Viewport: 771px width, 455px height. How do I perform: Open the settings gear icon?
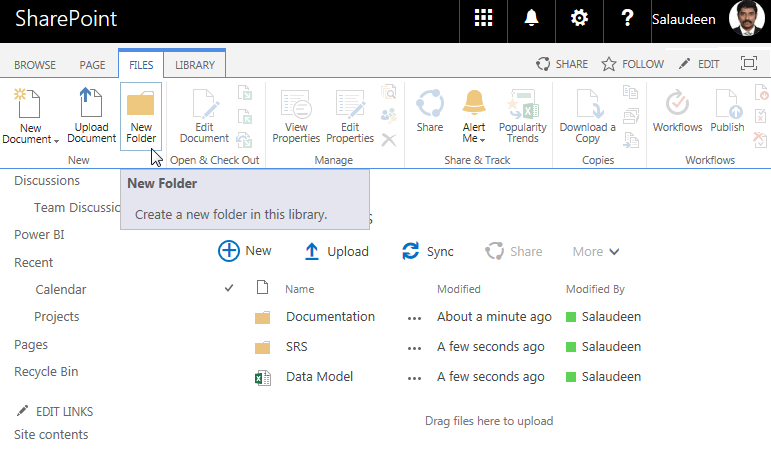point(579,19)
